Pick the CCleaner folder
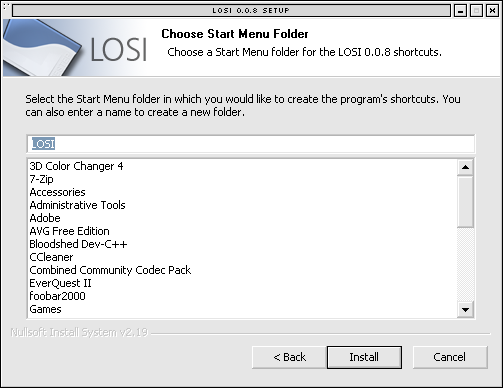Image resolution: width=503 pixels, height=388 pixels. click(51, 257)
